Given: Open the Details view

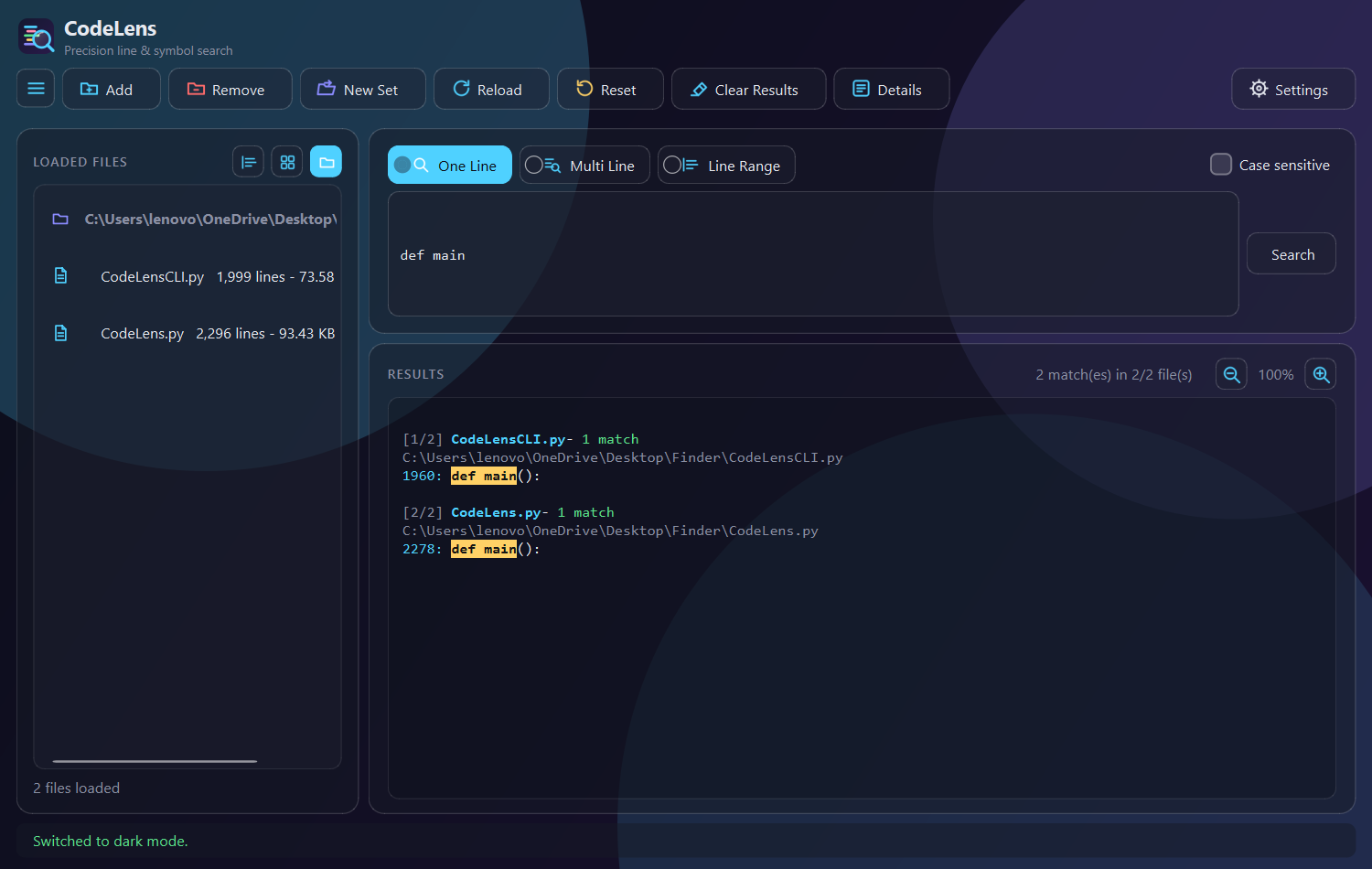Looking at the screenshot, I should [x=892, y=89].
